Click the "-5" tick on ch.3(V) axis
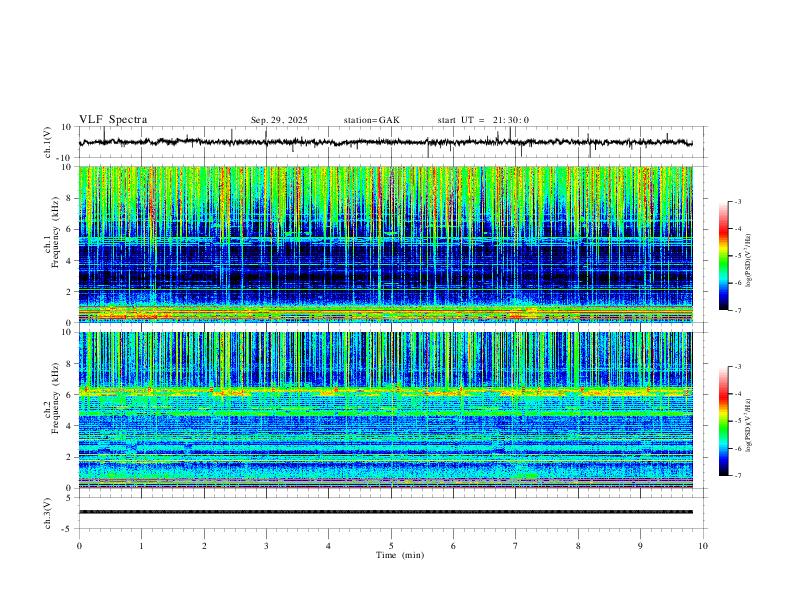 (x=67, y=529)
